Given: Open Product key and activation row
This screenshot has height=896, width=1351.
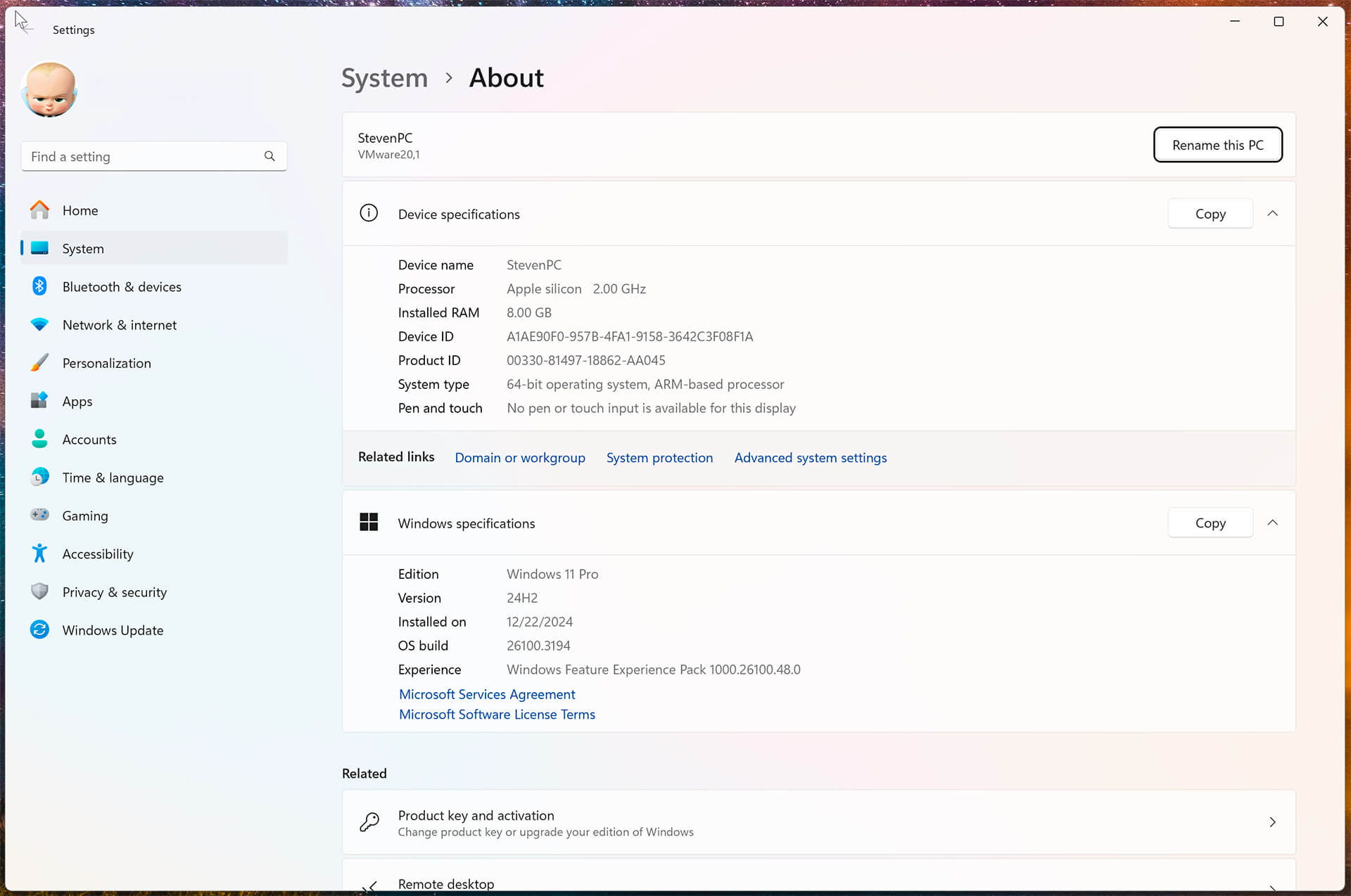Looking at the screenshot, I should click(819, 822).
